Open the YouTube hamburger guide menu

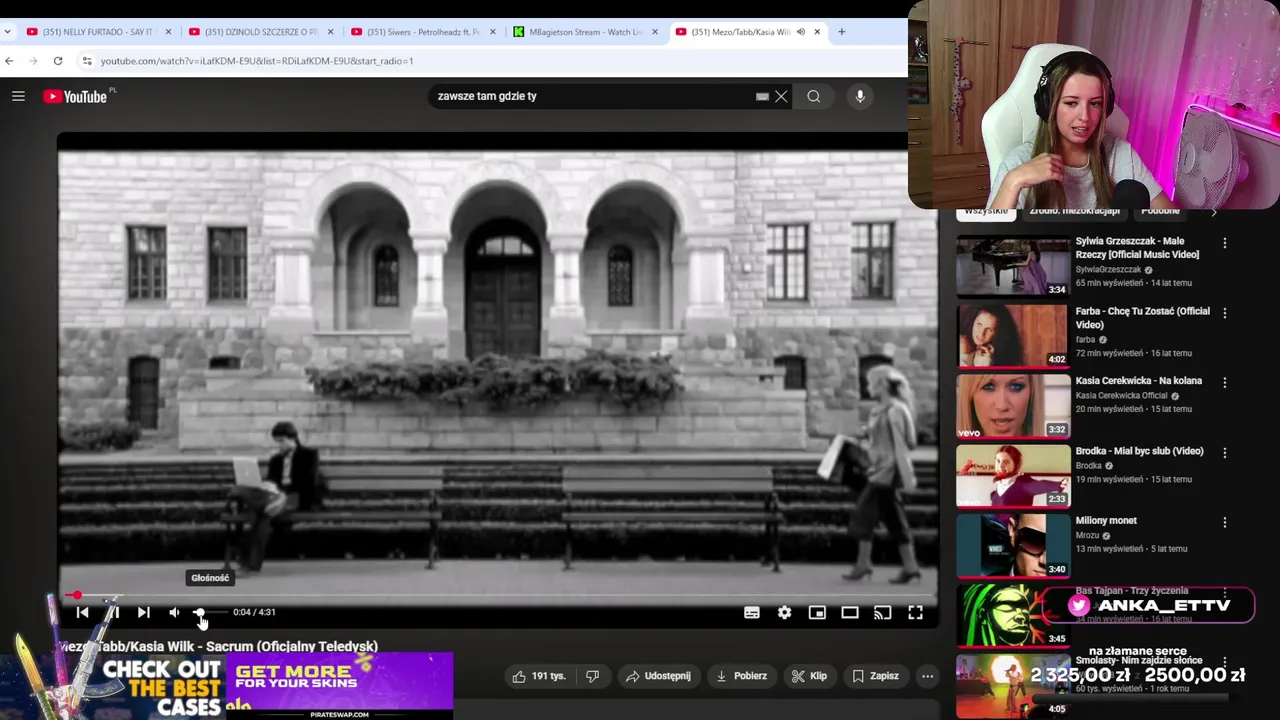tap(18, 96)
